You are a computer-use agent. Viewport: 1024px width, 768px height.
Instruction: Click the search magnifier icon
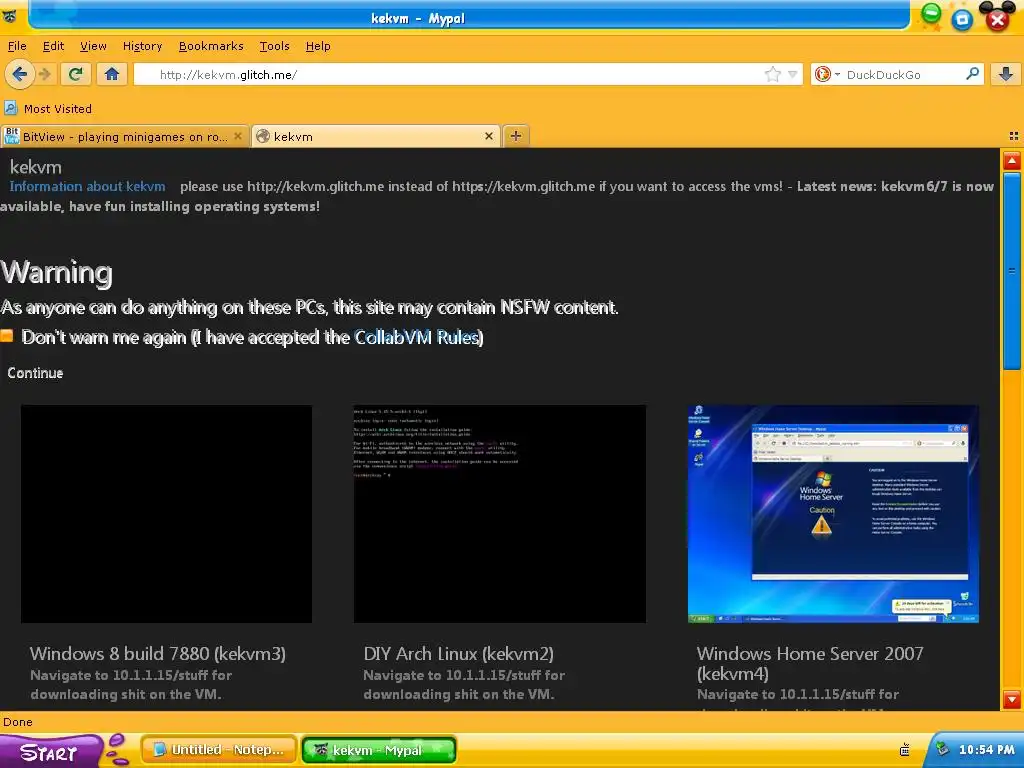click(x=972, y=74)
